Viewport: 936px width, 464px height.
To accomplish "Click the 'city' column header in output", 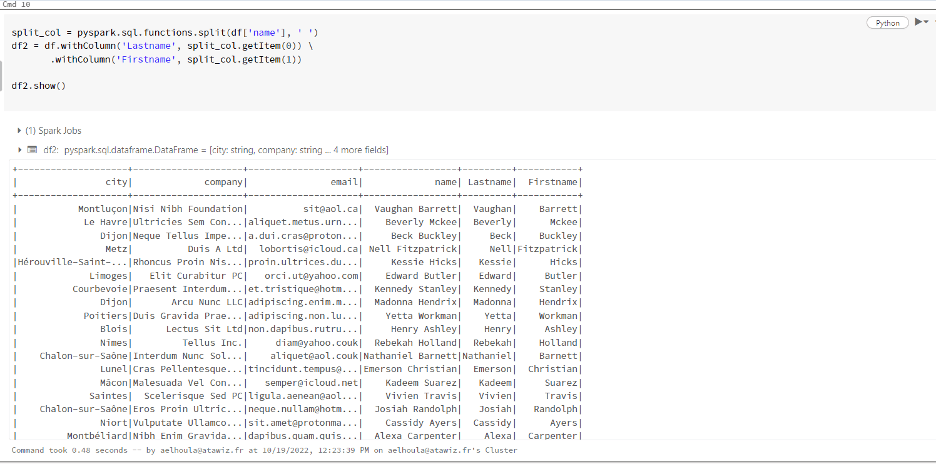I will pyautogui.click(x=116, y=182).
